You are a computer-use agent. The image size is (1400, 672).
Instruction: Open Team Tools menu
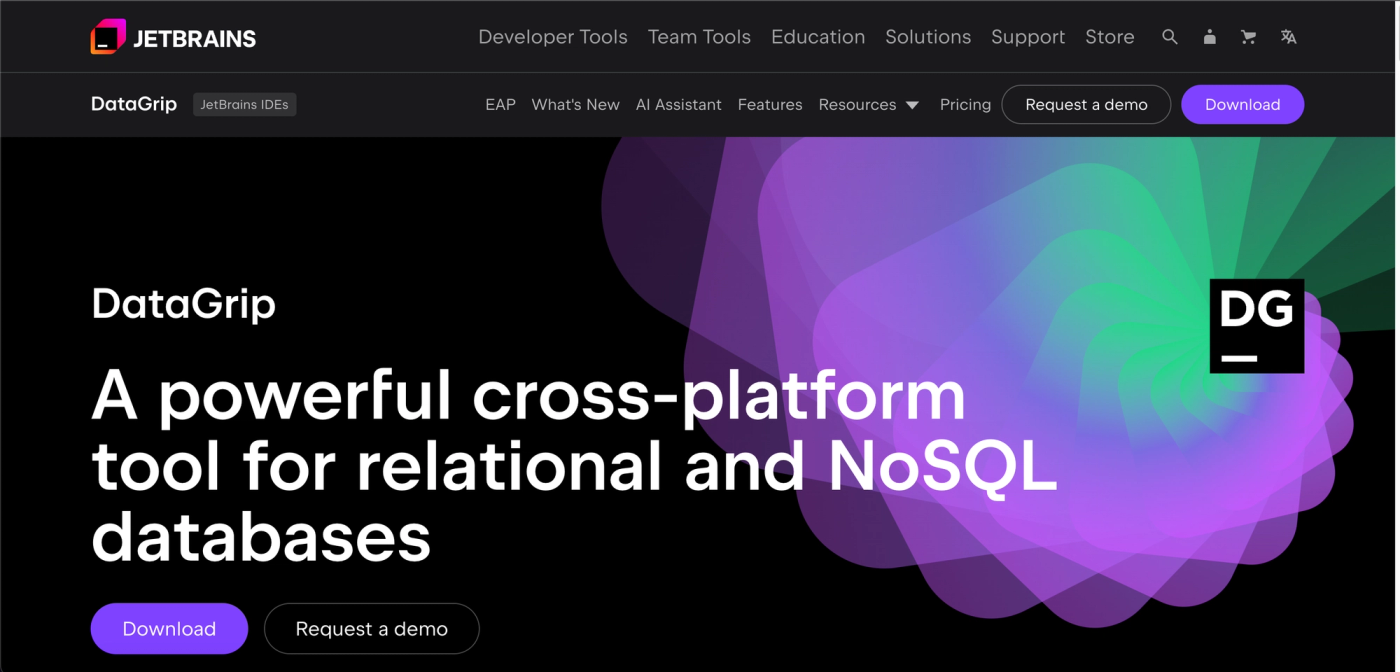699,37
